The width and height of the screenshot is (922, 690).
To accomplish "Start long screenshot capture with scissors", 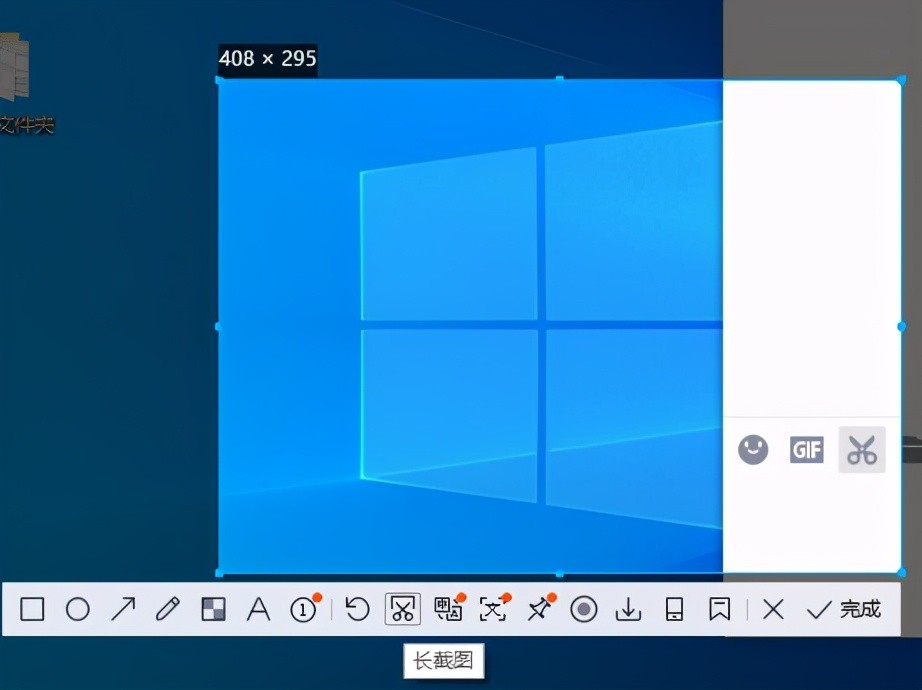I will tap(402, 609).
